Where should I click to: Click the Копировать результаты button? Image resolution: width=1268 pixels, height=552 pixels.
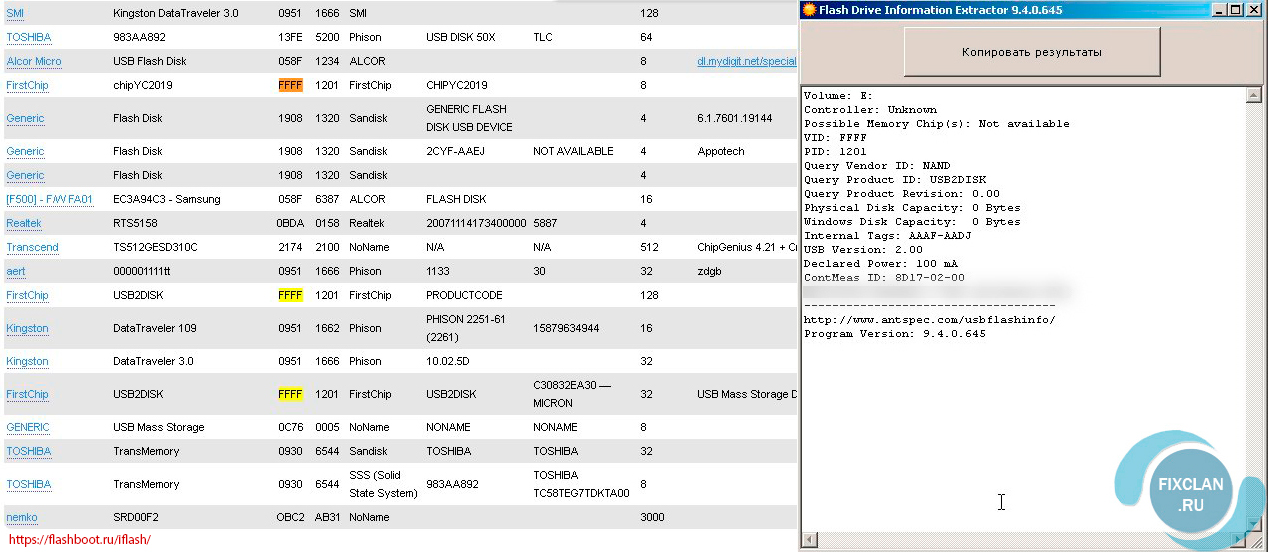(1032, 52)
